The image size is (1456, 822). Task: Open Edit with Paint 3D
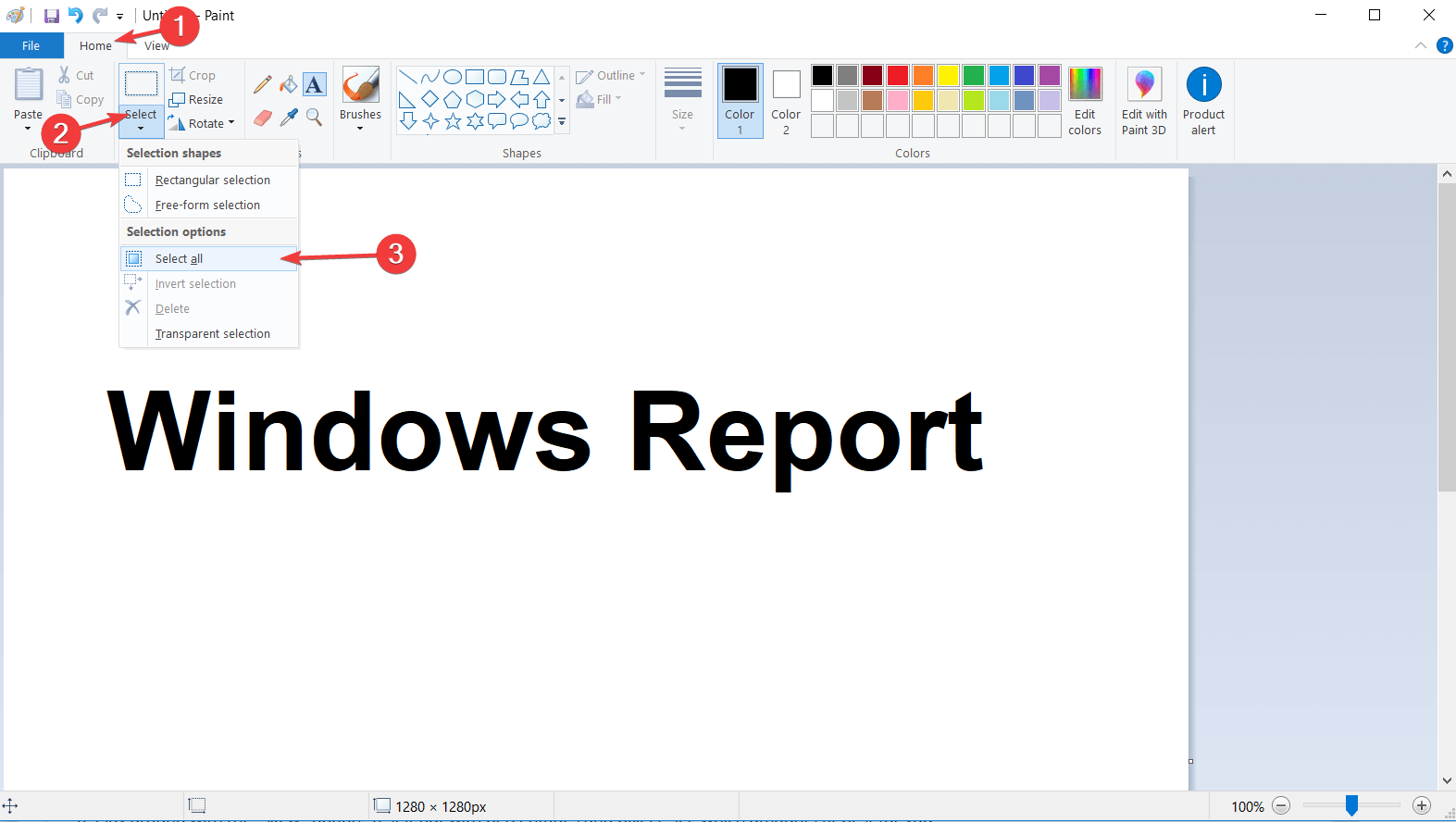pos(1144,102)
